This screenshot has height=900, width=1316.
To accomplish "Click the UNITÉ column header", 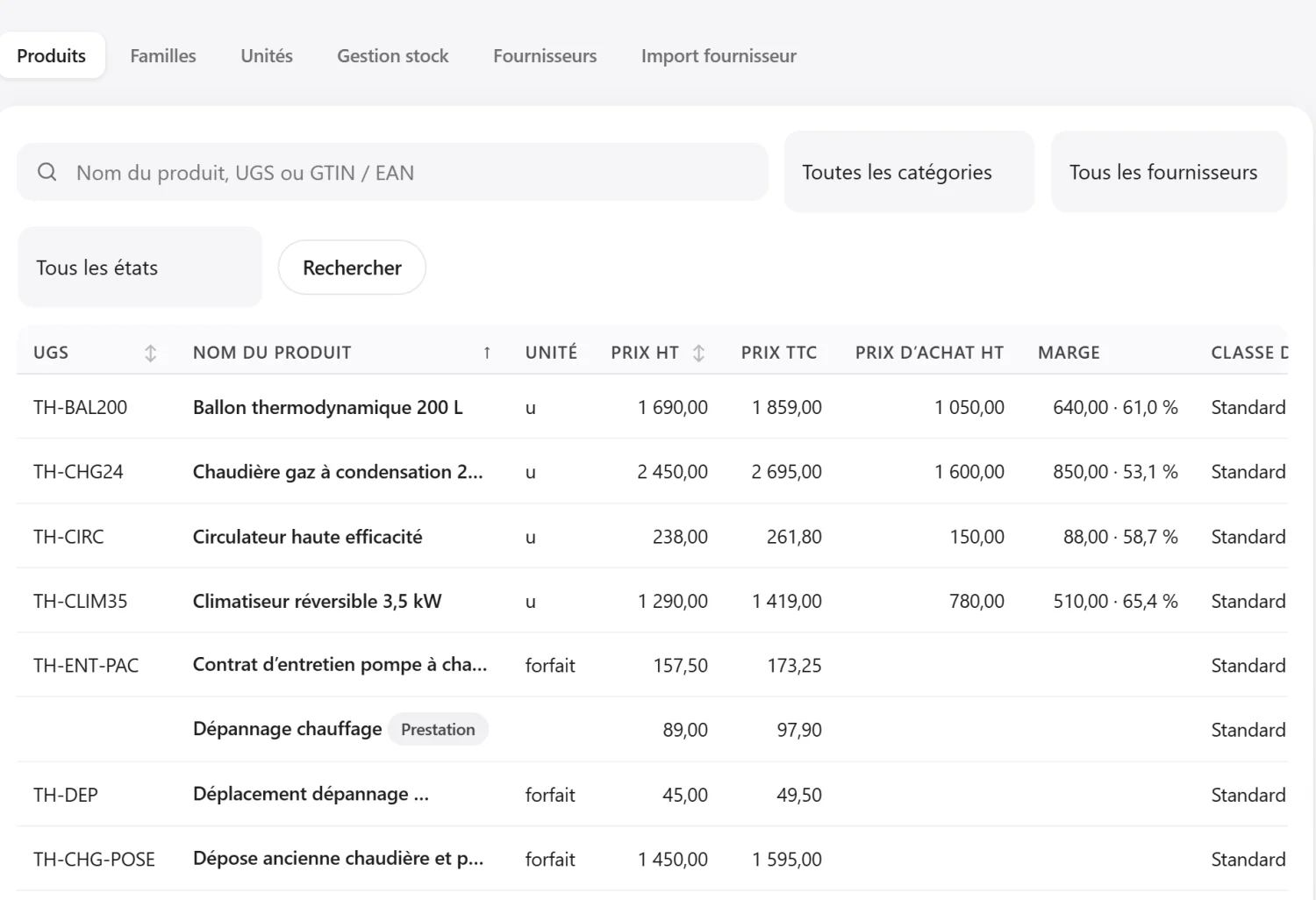I will pos(551,353).
